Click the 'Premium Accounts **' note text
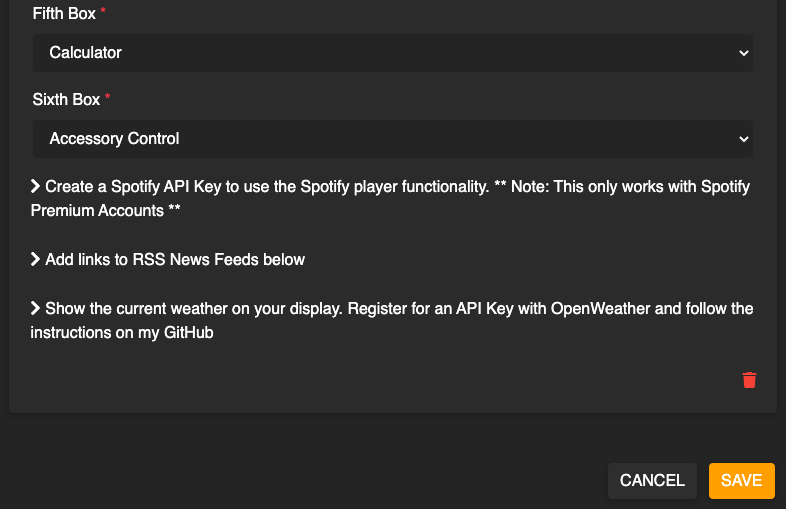The height and width of the screenshot is (509, 786). (x=105, y=211)
